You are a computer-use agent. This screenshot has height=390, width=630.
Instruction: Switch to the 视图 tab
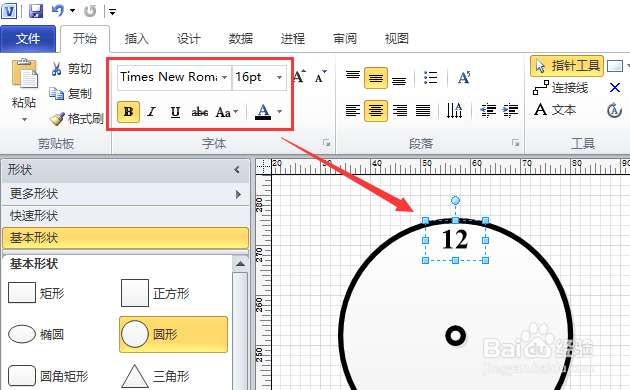pos(397,39)
